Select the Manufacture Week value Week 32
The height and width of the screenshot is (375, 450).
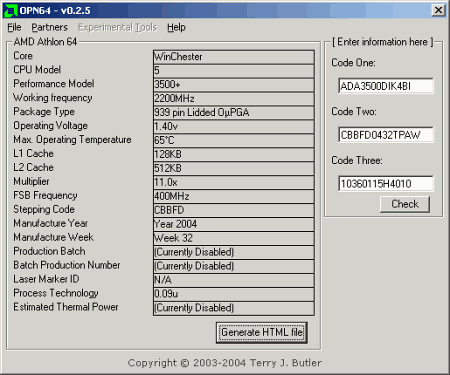pos(234,239)
